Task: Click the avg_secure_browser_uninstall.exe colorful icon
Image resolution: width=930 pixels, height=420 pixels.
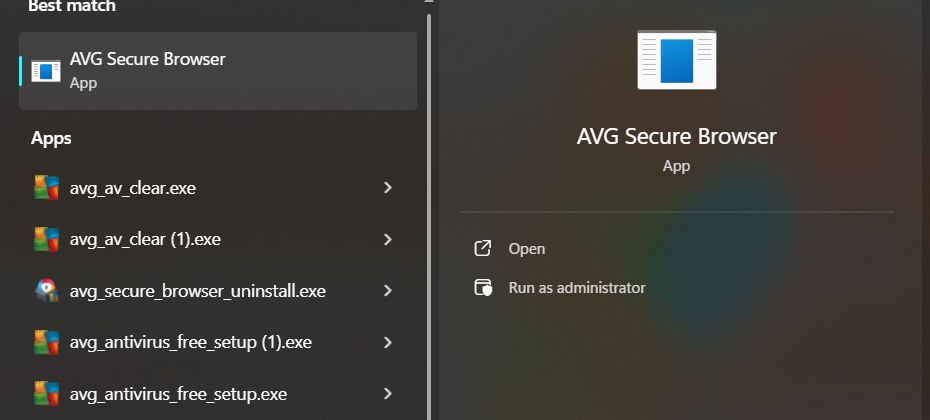Action: pyautogui.click(x=46, y=291)
